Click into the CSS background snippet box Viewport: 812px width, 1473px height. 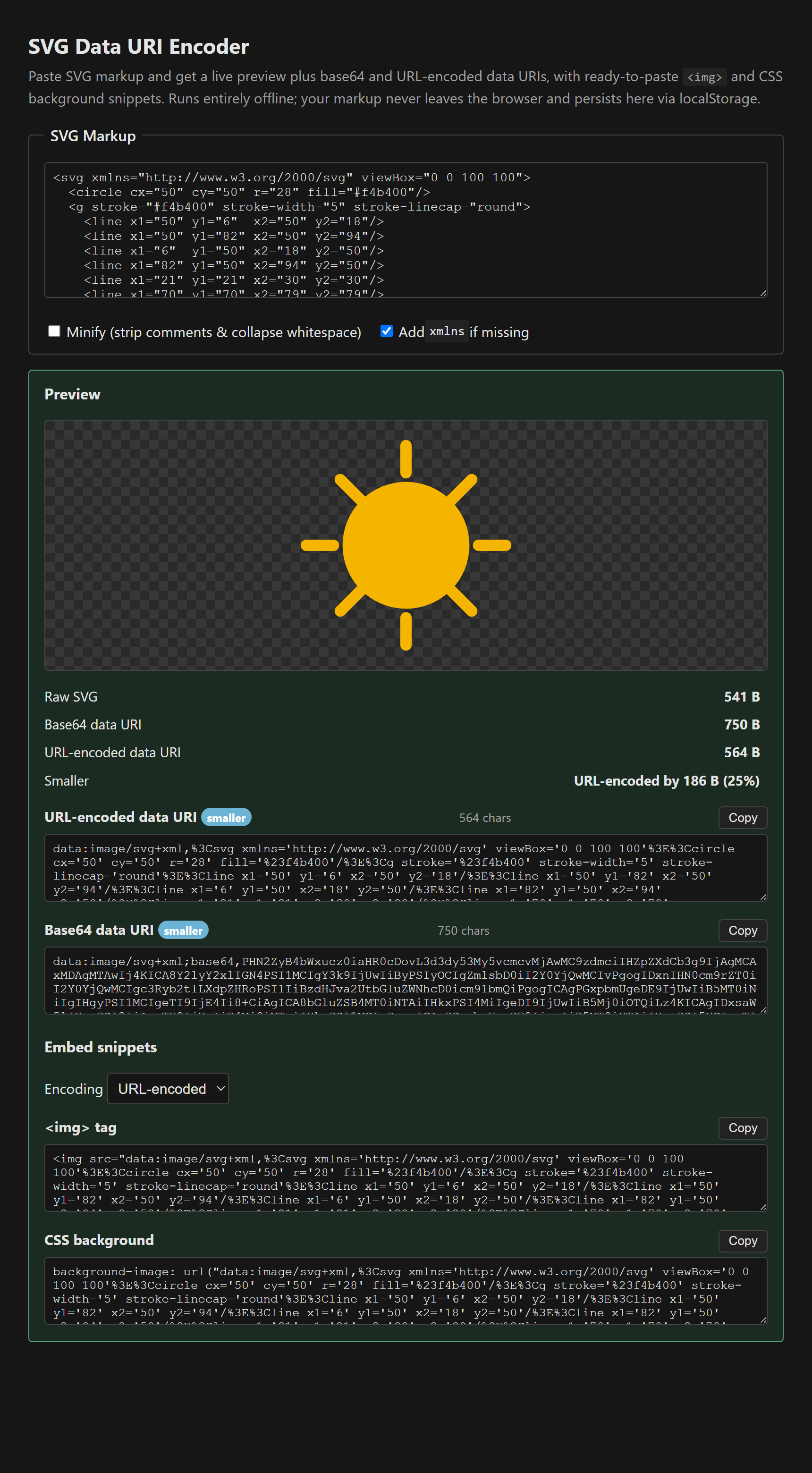tap(406, 1290)
